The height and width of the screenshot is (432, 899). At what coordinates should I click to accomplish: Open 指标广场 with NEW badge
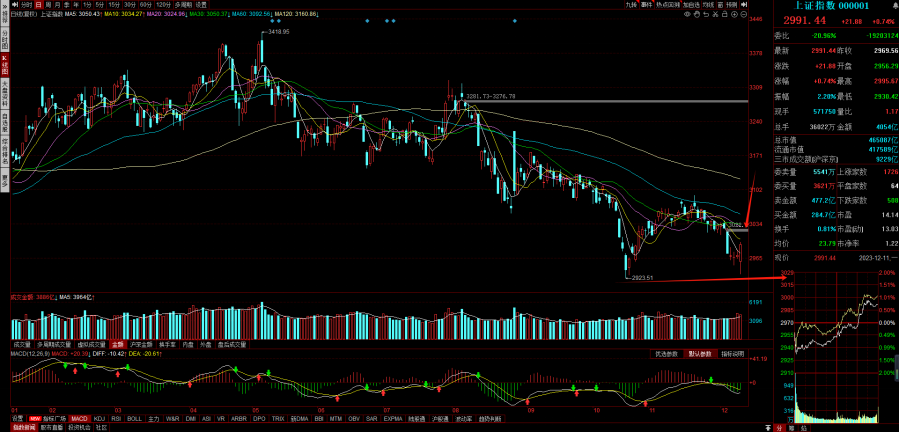(48, 419)
